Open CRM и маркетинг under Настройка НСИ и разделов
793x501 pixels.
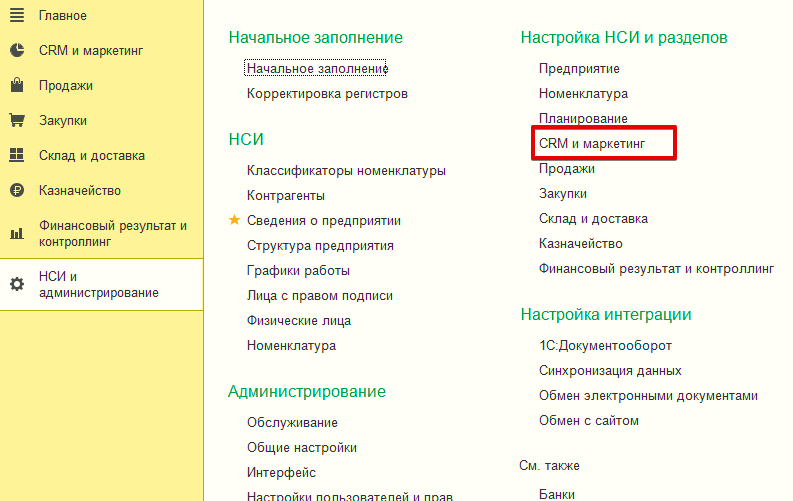[x=592, y=144]
